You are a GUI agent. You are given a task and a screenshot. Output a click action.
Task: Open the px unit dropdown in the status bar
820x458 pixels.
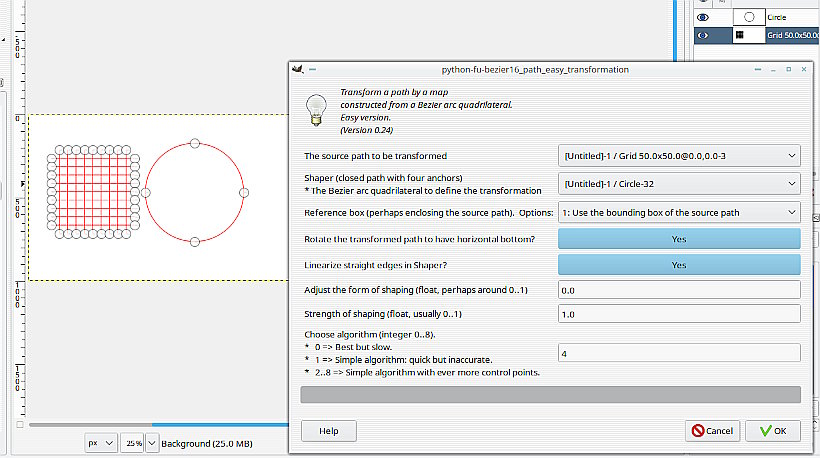coord(101,443)
